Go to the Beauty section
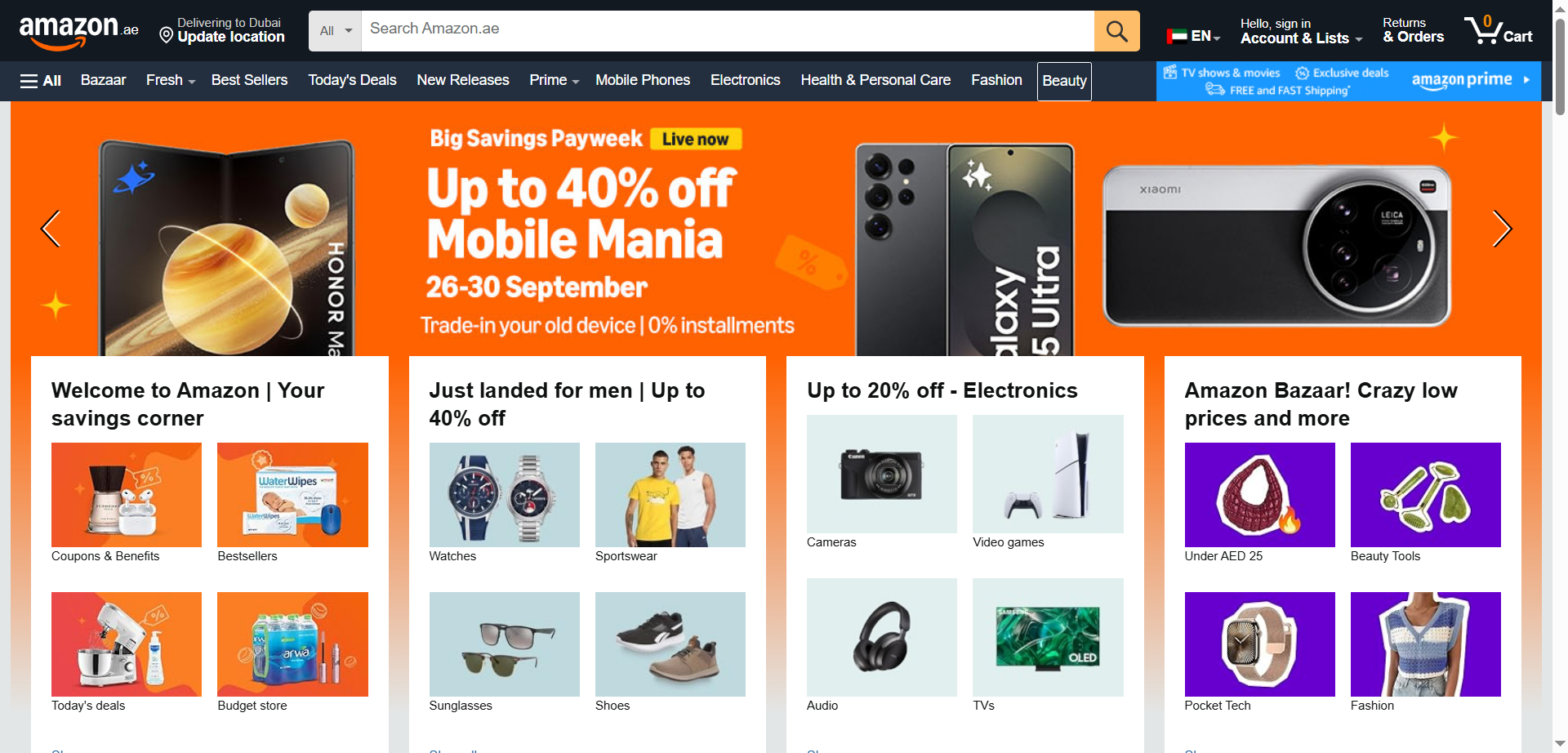The width and height of the screenshot is (1568, 753). 1064,81
